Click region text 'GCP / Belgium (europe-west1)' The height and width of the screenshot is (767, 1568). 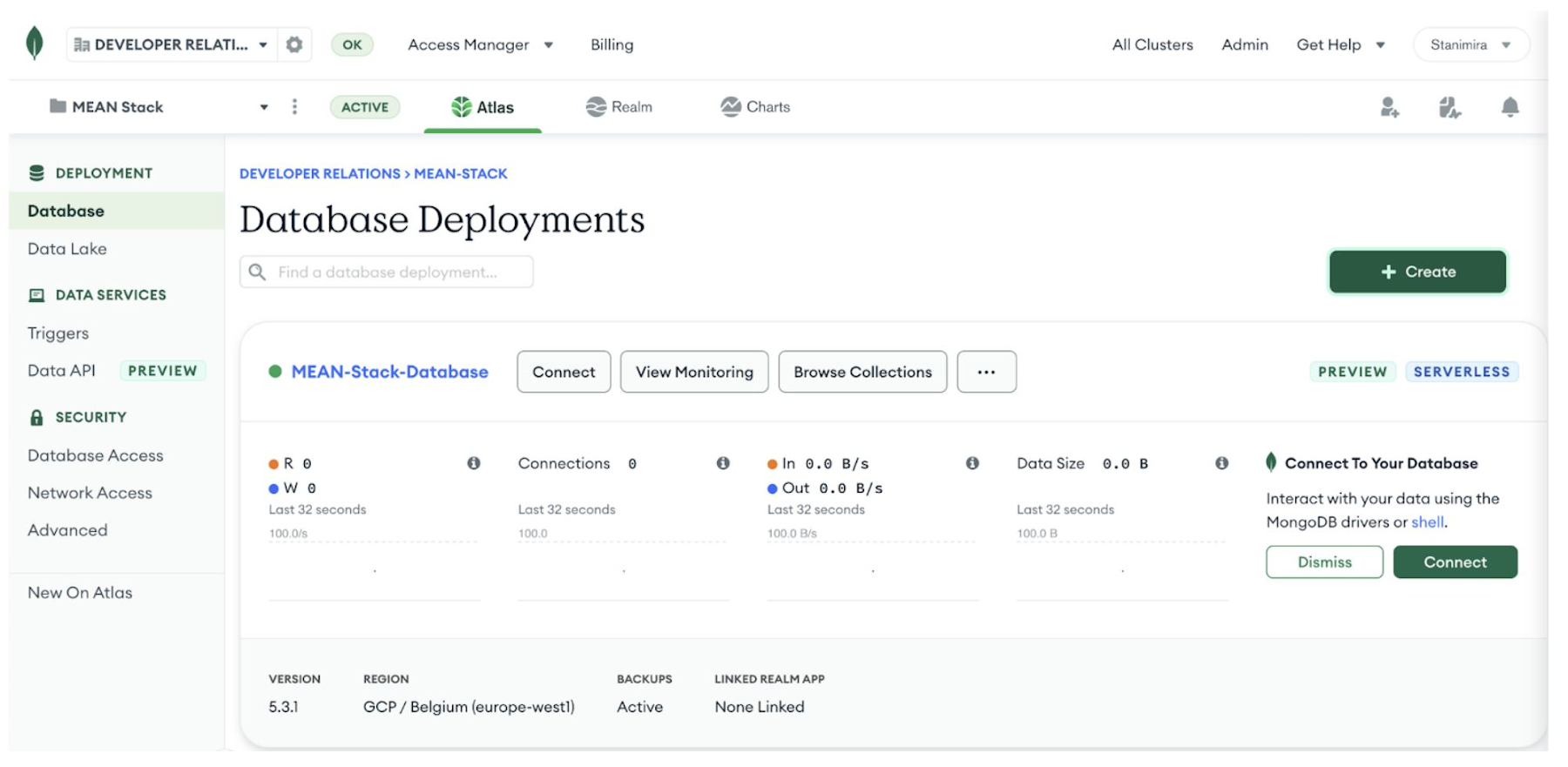tap(469, 707)
